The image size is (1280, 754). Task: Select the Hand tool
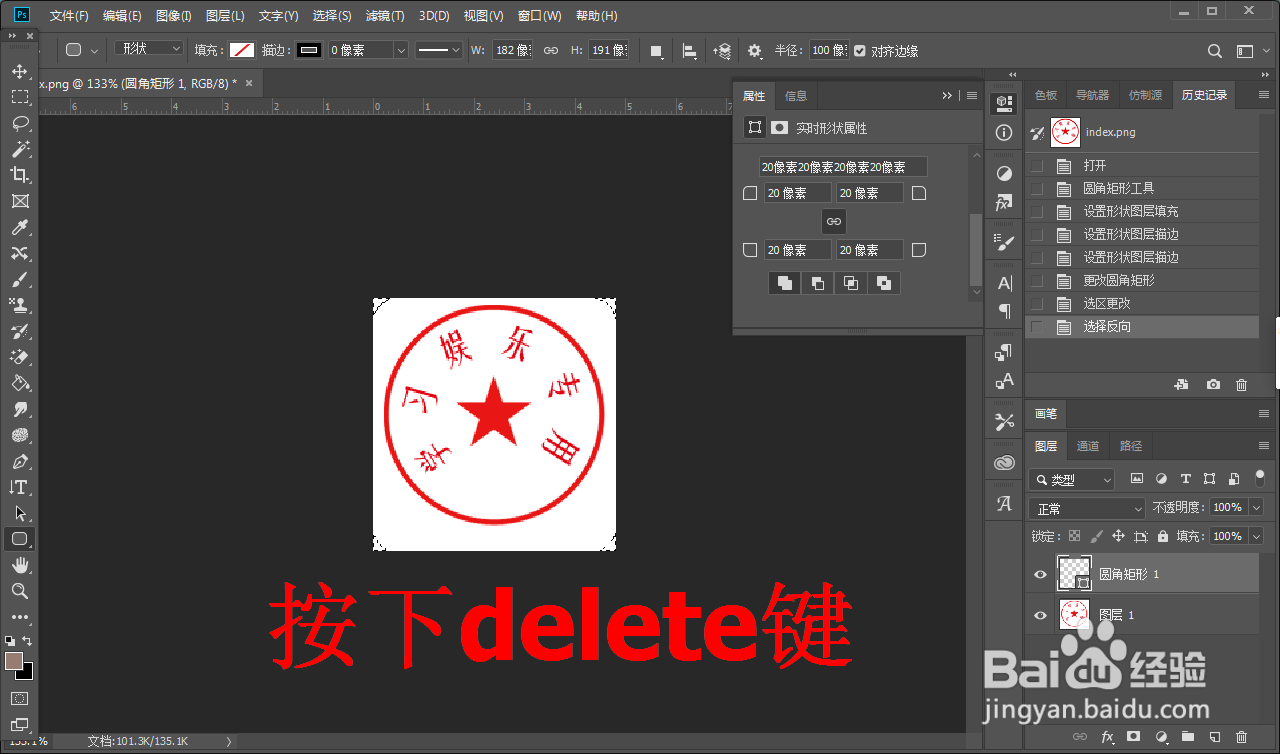coord(19,565)
